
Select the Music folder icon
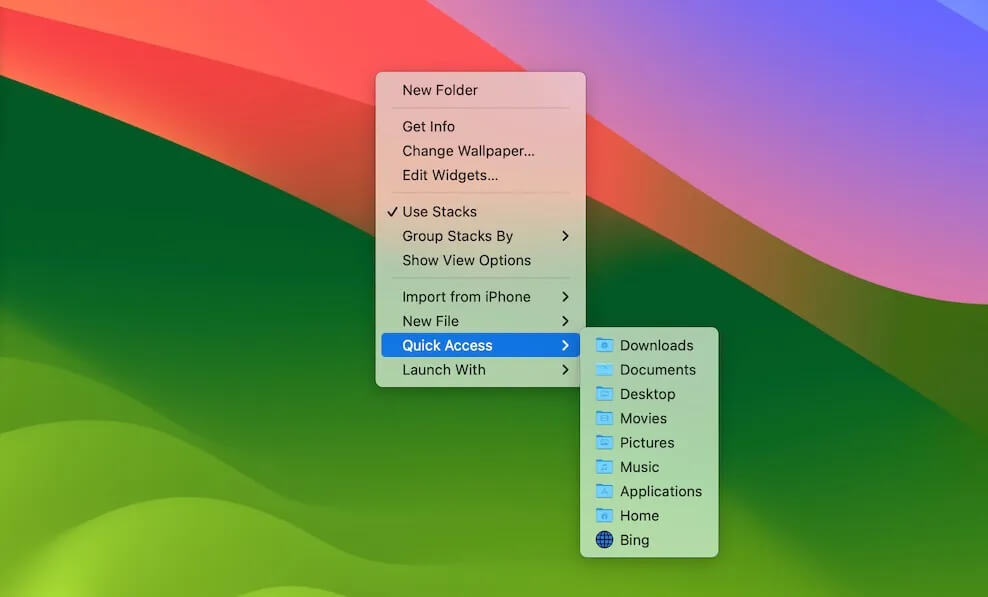click(x=604, y=467)
